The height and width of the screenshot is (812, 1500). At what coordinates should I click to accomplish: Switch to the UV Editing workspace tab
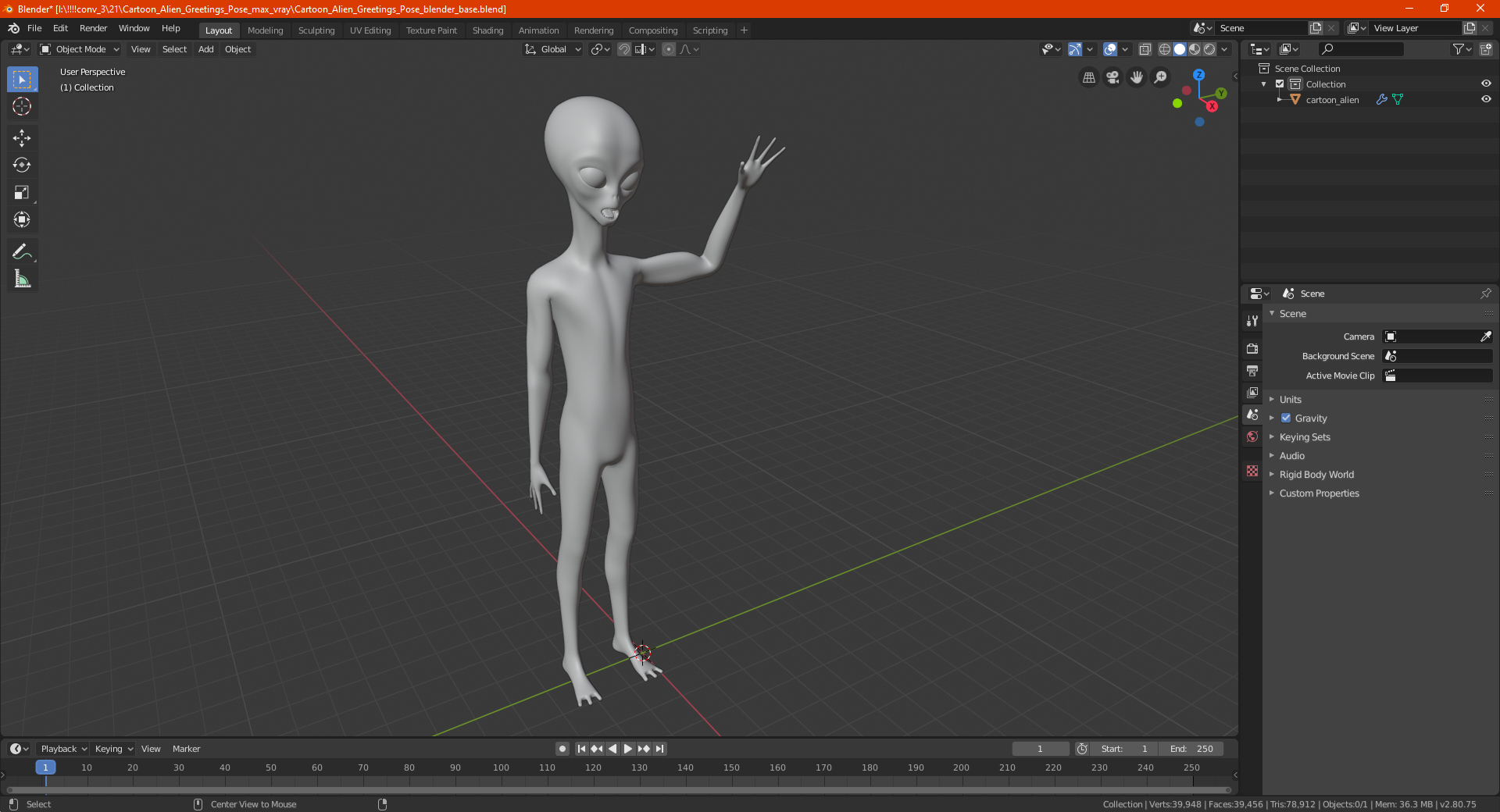370,30
